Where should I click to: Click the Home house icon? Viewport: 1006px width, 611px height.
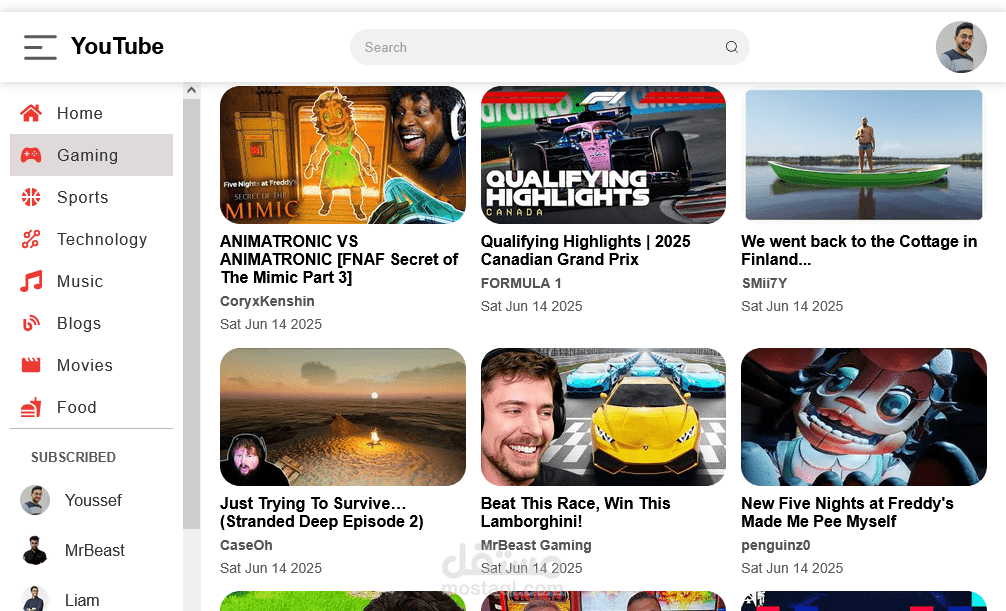pyautogui.click(x=31, y=113)
